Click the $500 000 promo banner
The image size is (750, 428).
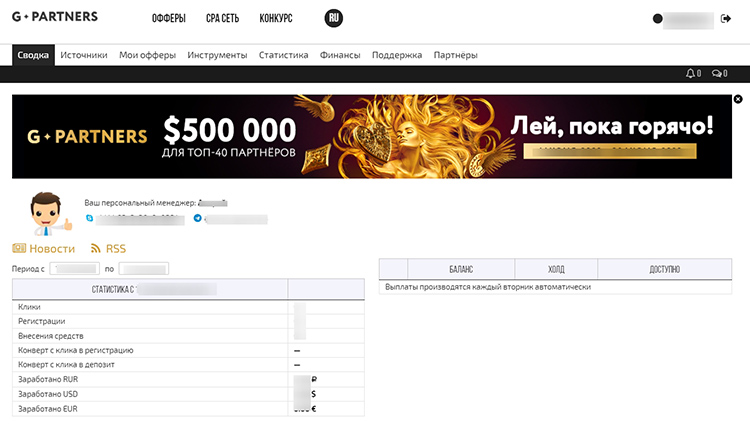point(372,136)
